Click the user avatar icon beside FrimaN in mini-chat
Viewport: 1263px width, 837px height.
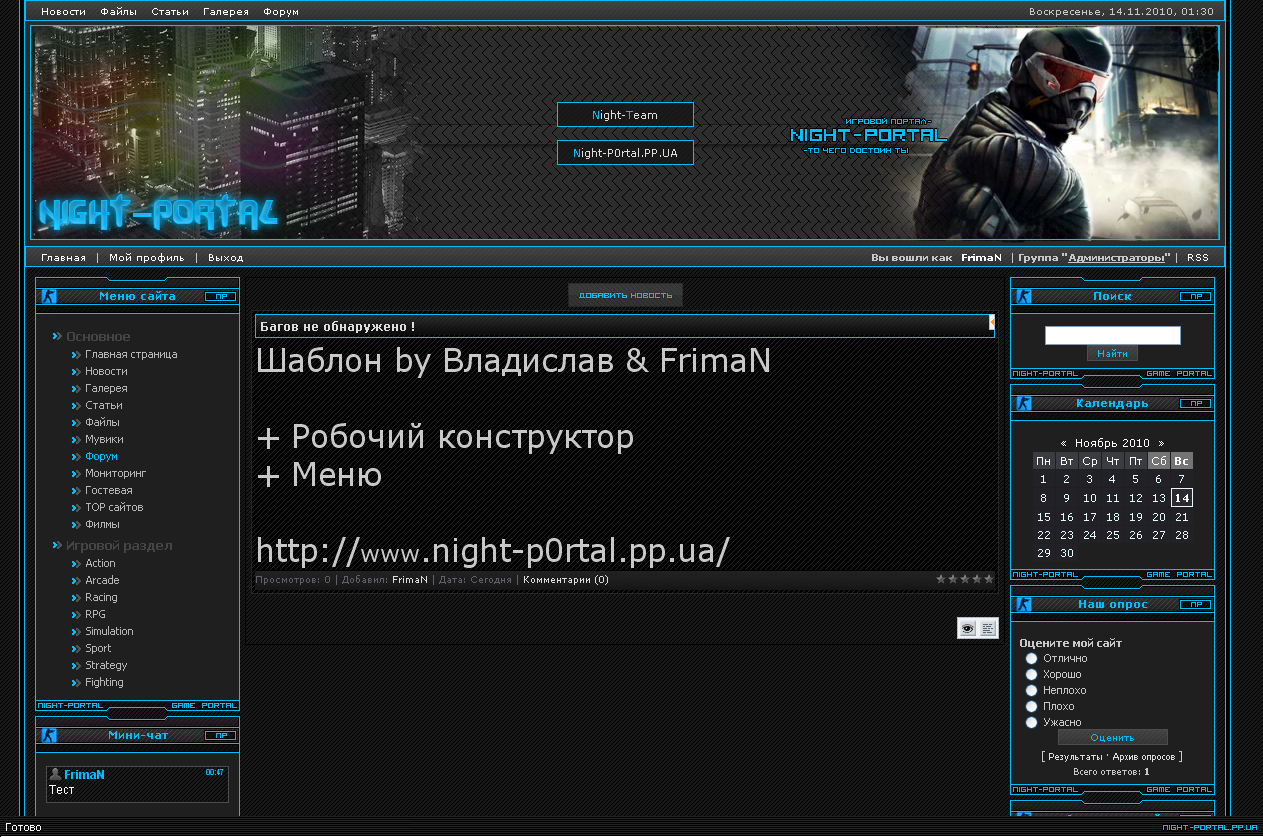pos(55,774)
